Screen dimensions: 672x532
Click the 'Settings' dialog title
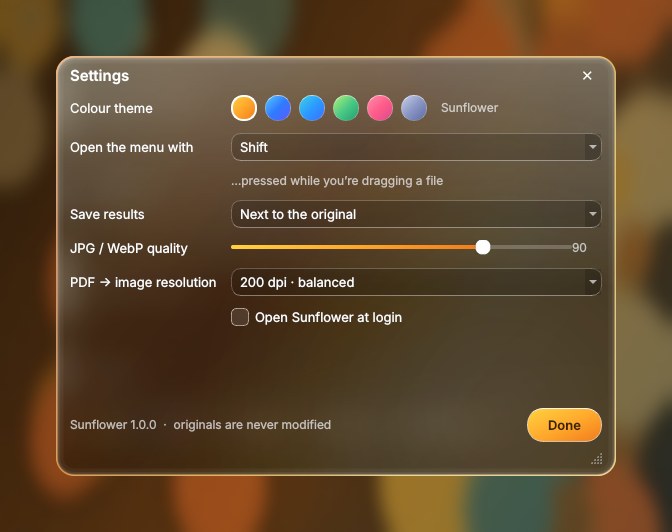coord(99,76)
